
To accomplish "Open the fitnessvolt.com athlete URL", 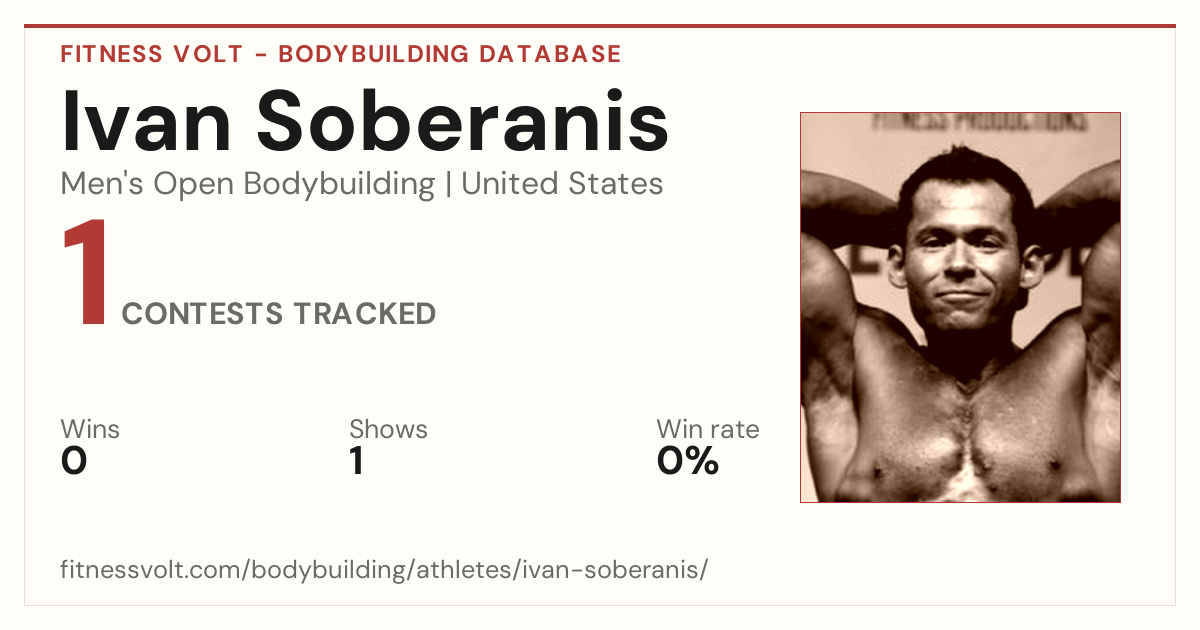I will click(384, 570).
